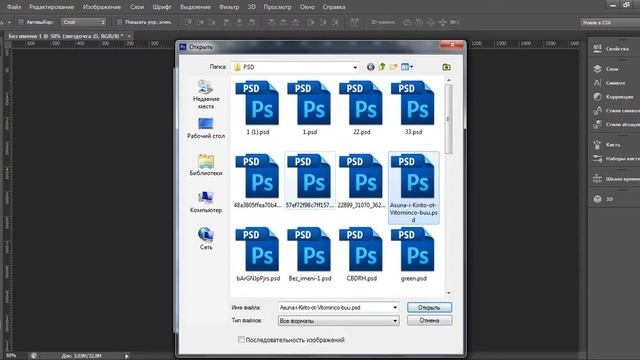This screenshot has height=360, width=640.
Task: Select the file starting with 48a3805ffea70b4
Action: pos(258,181)
